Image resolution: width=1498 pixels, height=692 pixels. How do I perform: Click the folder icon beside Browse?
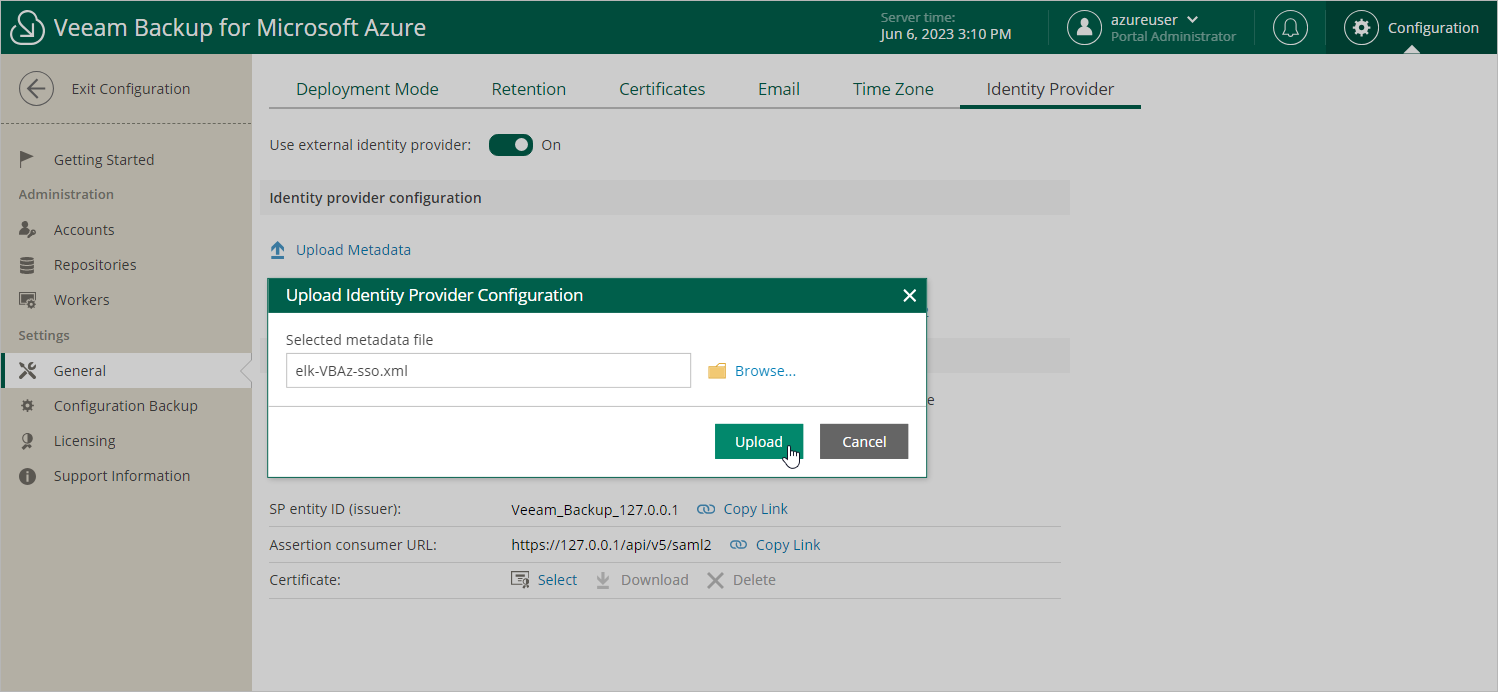pyautogui.click(x=717, y=371)
